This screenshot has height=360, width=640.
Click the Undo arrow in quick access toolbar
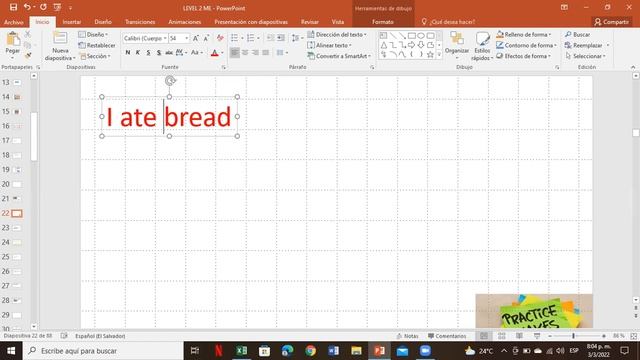pos(27,7)
